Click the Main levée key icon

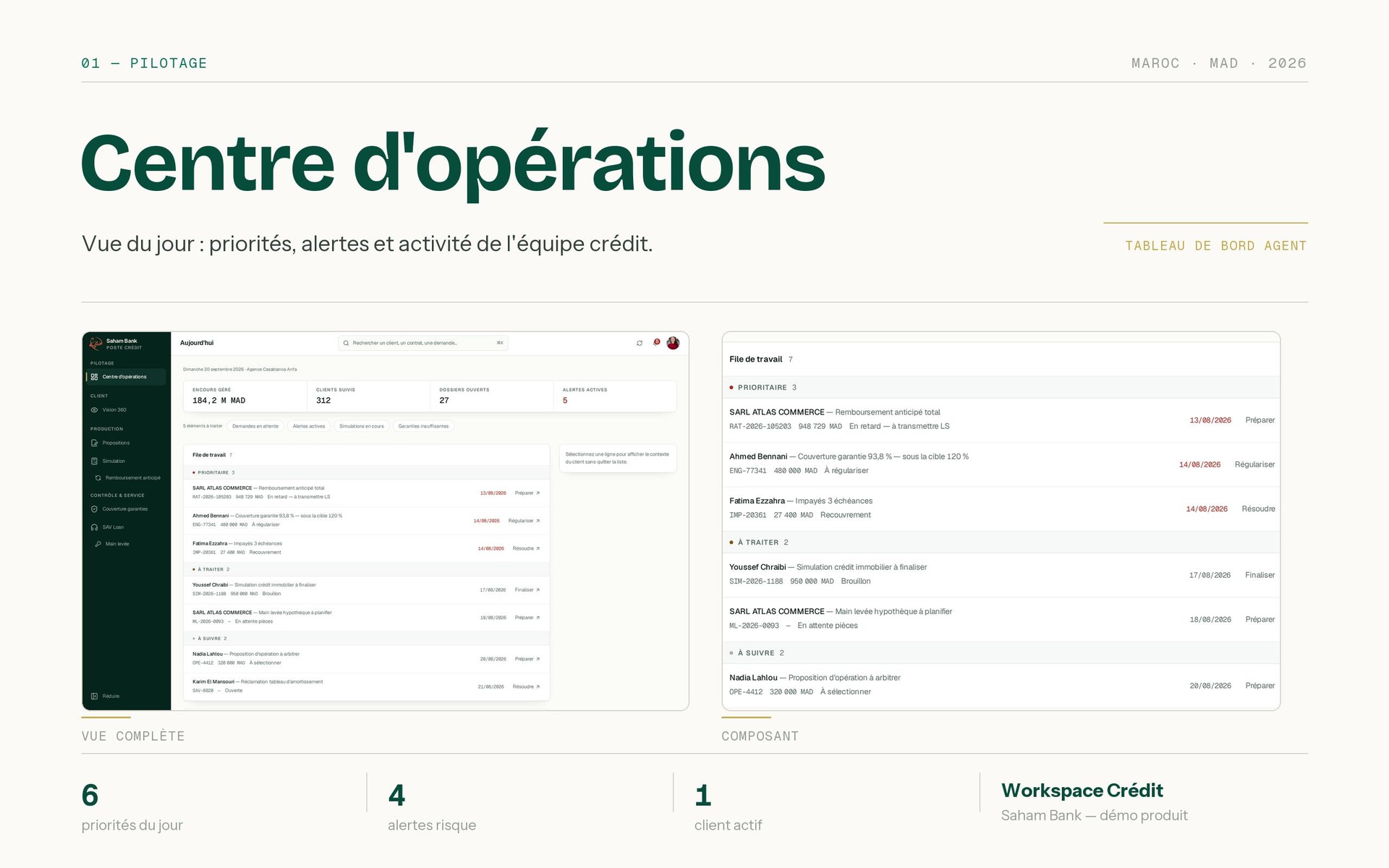tap(98, 544)
